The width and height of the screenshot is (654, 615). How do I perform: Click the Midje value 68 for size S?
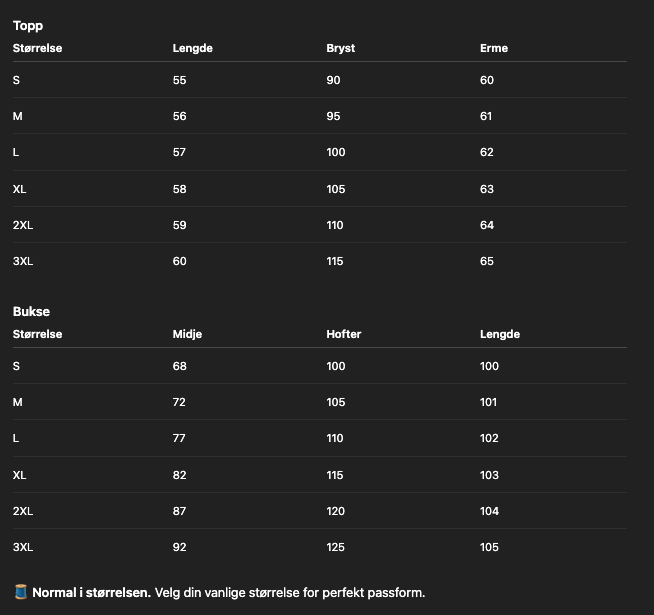coord(180,366)
